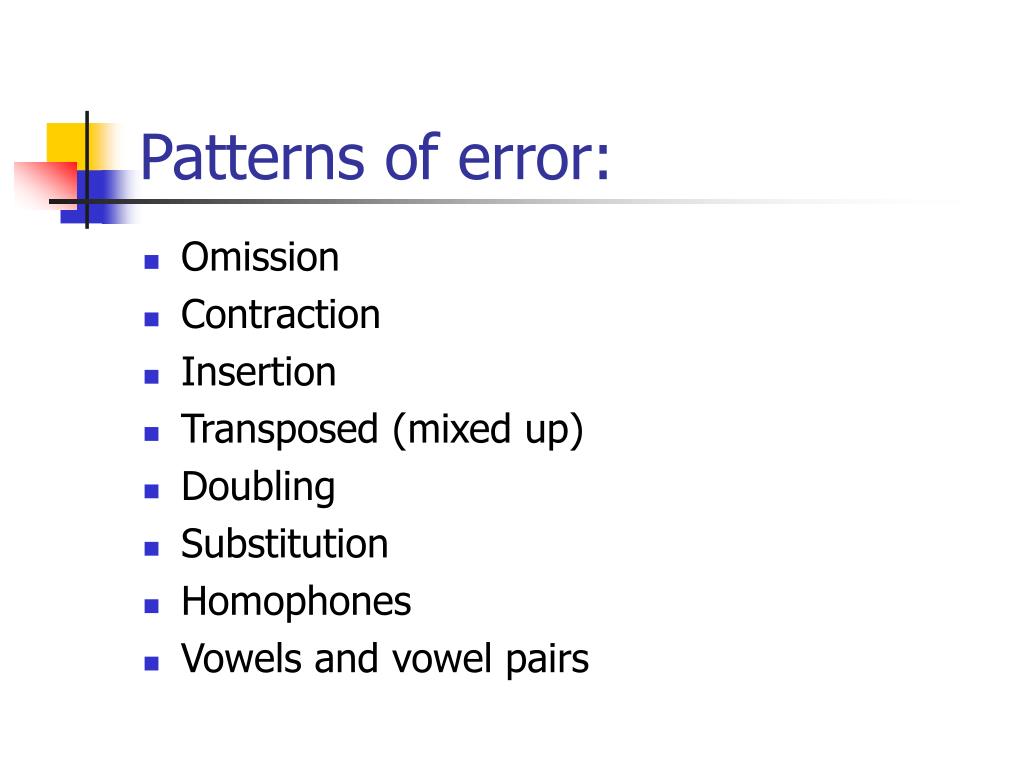Click the blue bullet beside Substitution
The height and width of the screenshot is (768, 1024).
point(152,549)
